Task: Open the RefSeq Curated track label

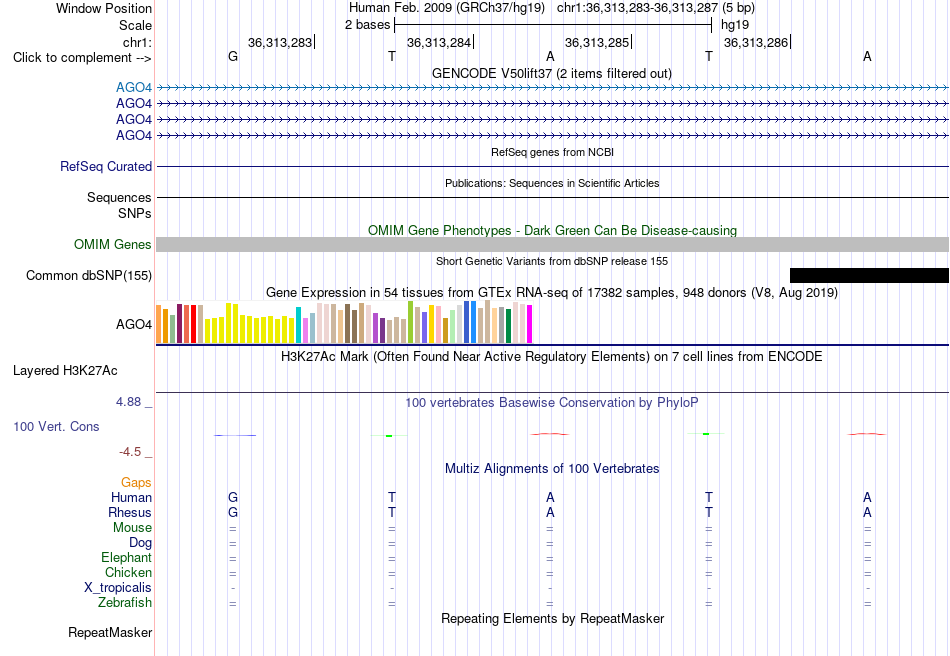Action: coord(106,167)
